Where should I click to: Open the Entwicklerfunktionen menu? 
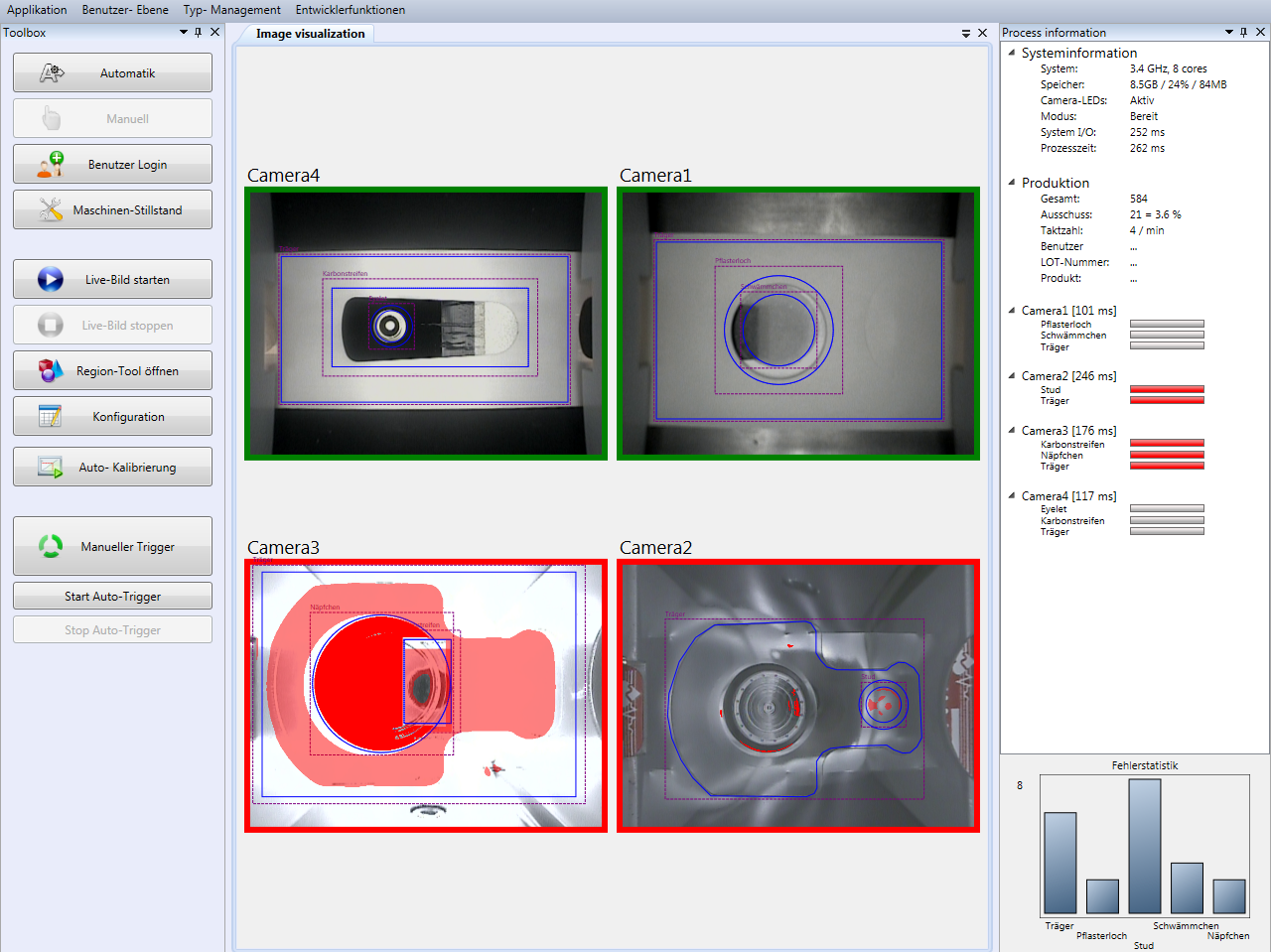[x=350, y=10]
